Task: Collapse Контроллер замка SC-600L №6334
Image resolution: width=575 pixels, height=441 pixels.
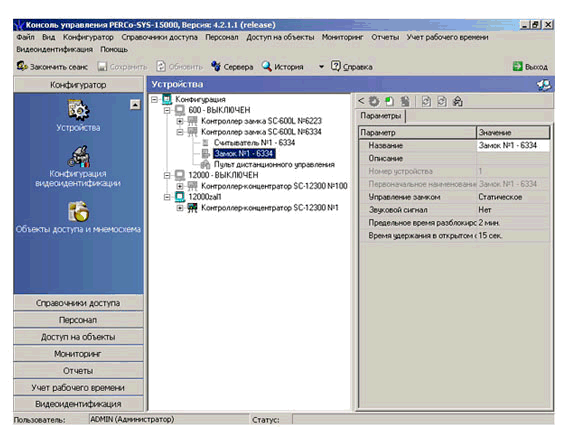Action: point(180,132)
